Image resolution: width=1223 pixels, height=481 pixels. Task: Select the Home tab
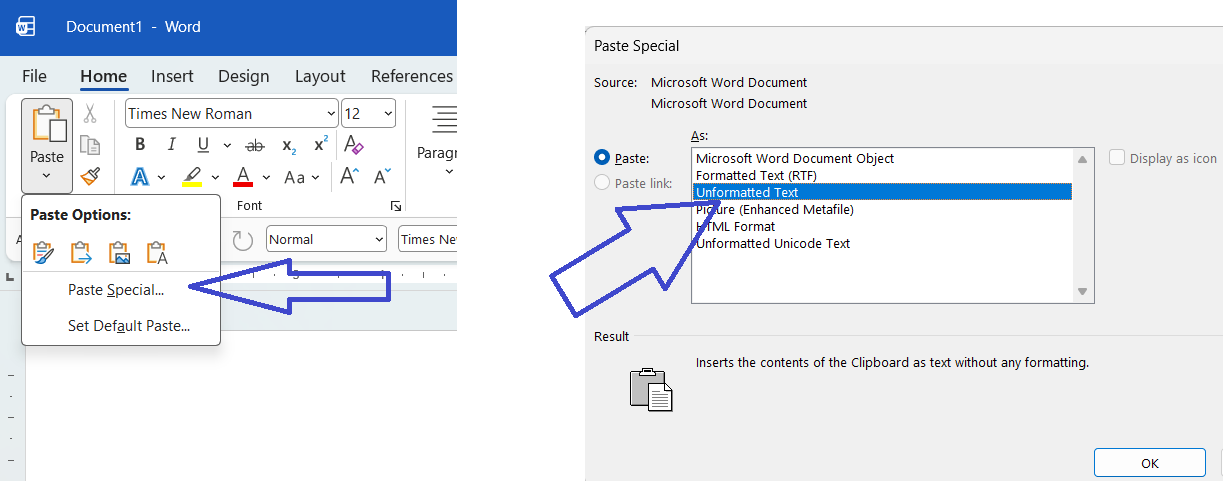pos(104,76)
